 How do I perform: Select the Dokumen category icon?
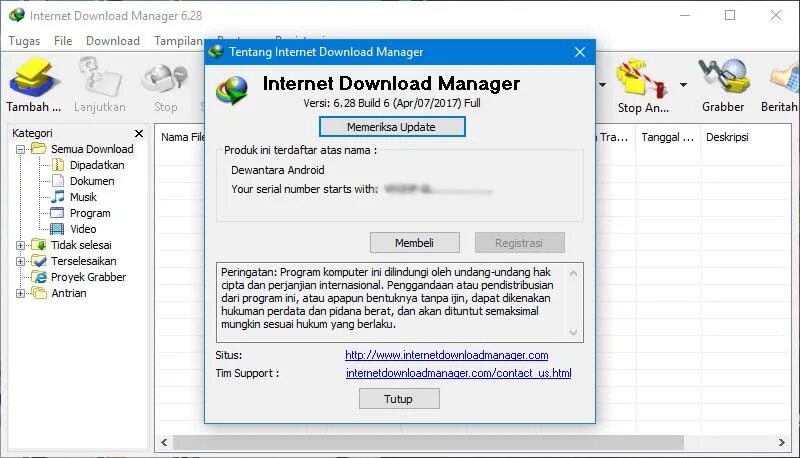[x=58, y=181]
